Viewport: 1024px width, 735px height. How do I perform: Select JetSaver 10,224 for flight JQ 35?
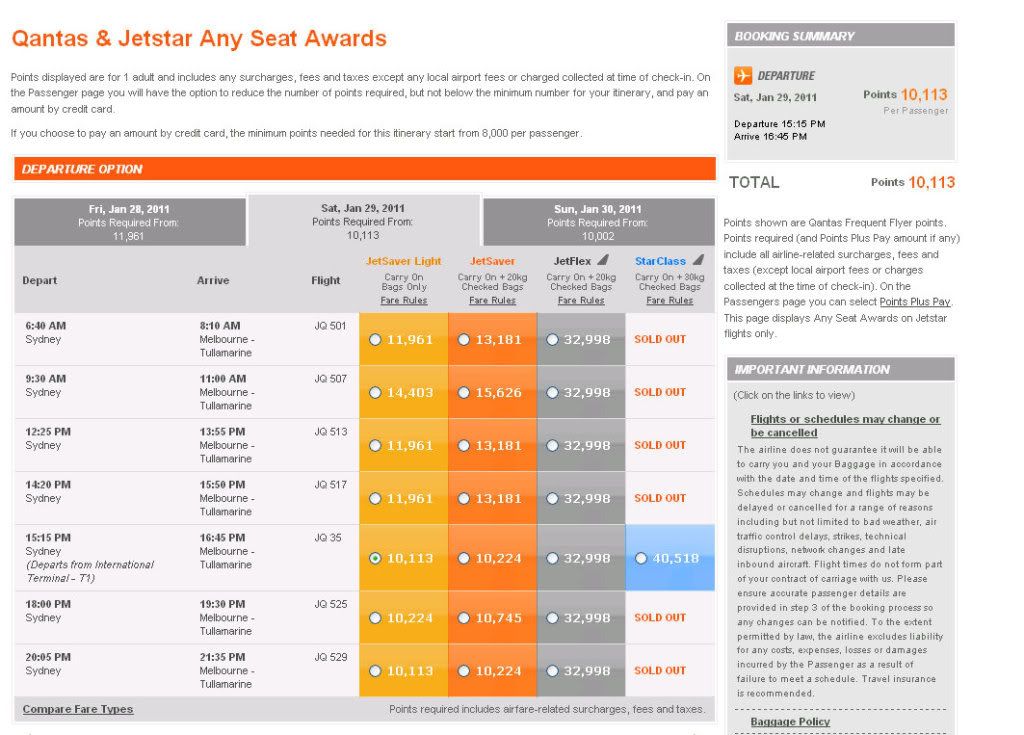464,559
